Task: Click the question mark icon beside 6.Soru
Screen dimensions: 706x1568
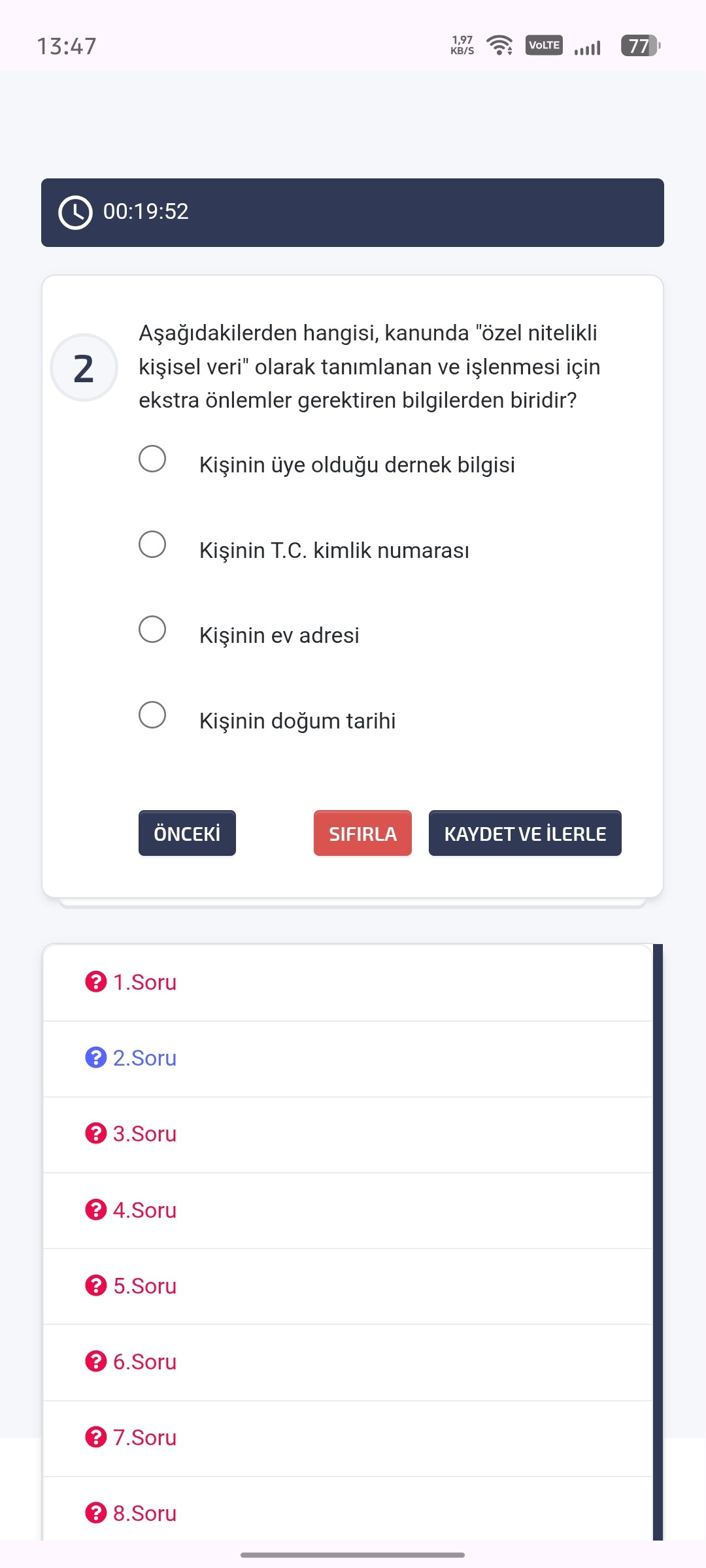Action: [x=95, y=1361]
